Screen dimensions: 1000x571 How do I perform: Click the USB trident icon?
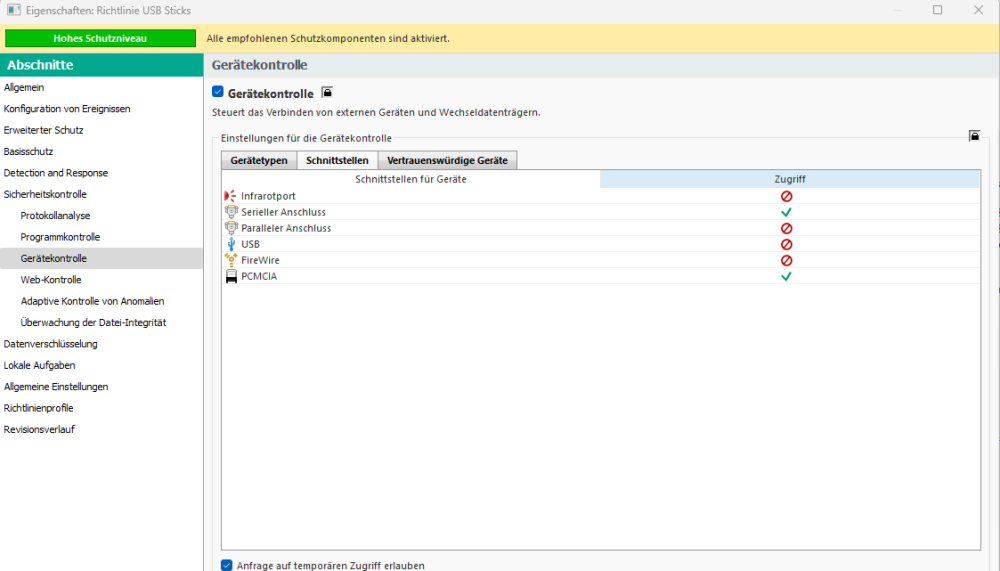231,244
